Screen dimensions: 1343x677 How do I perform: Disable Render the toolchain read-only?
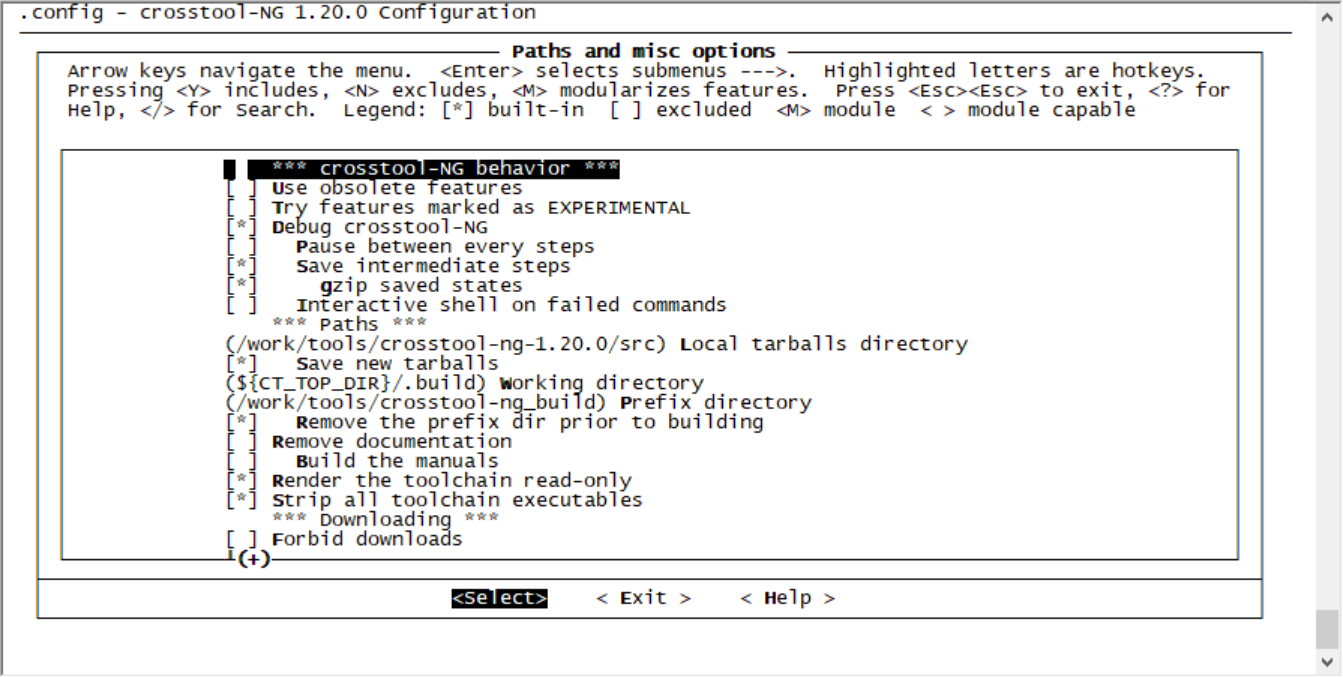coord(241,480)
